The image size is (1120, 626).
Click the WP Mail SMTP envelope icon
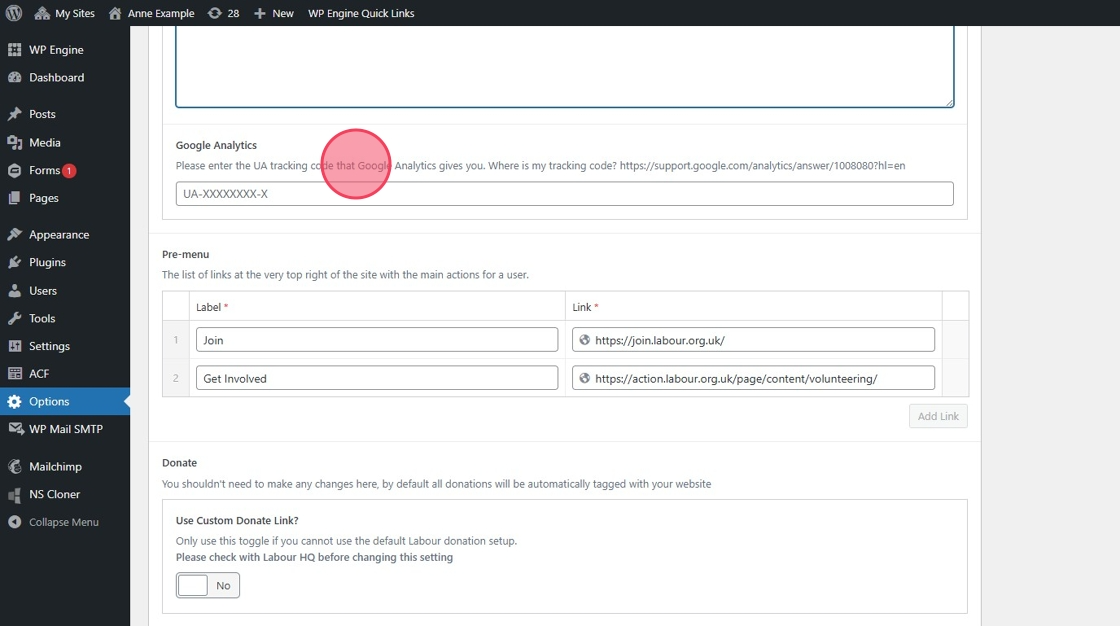15,429
